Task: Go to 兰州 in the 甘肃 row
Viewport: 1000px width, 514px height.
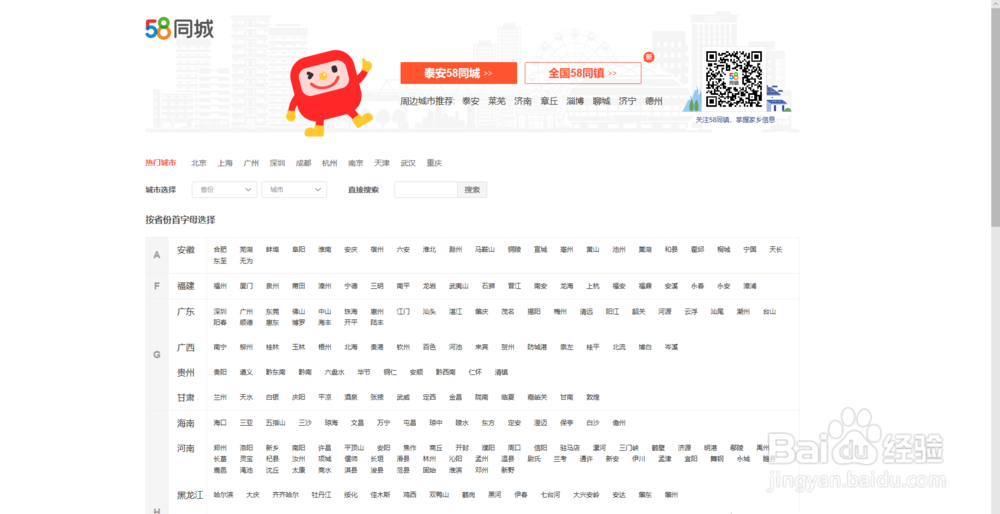Action: click(220, 397)
